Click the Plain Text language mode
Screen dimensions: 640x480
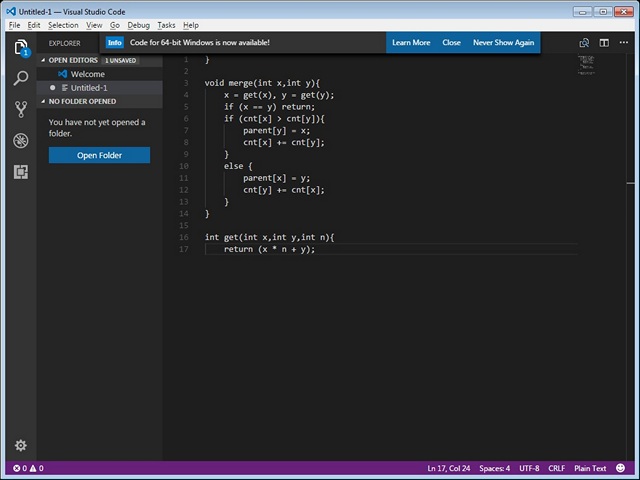pos(590,469)
